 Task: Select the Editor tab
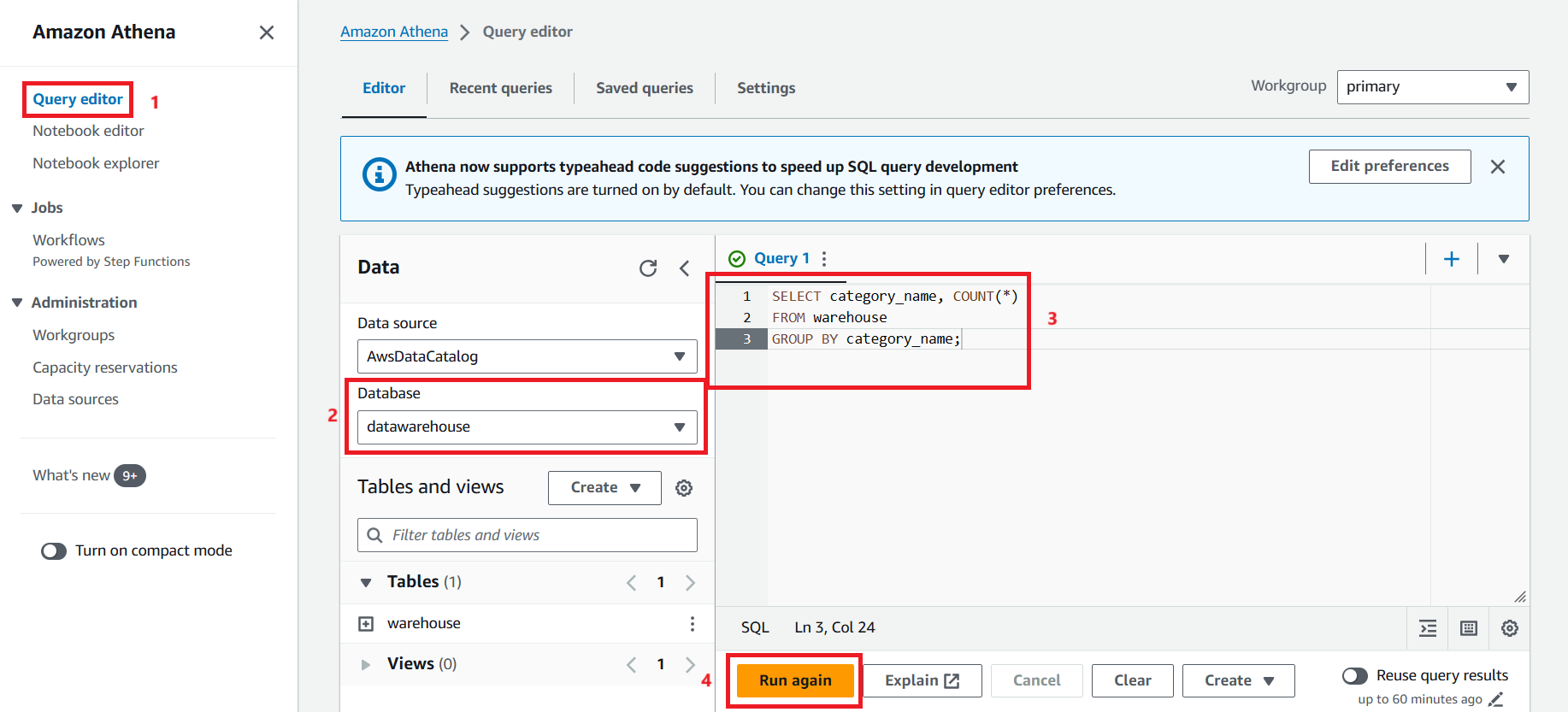pos(384,88)
